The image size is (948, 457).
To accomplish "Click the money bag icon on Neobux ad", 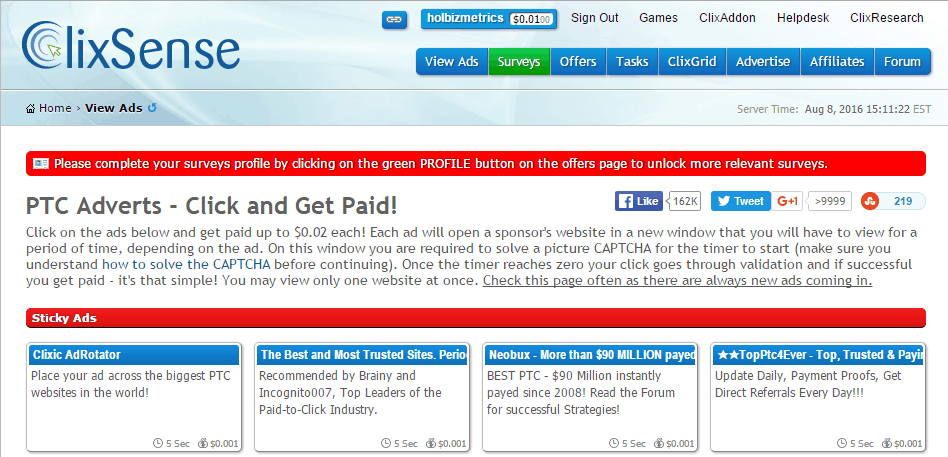I will (660, 444).
